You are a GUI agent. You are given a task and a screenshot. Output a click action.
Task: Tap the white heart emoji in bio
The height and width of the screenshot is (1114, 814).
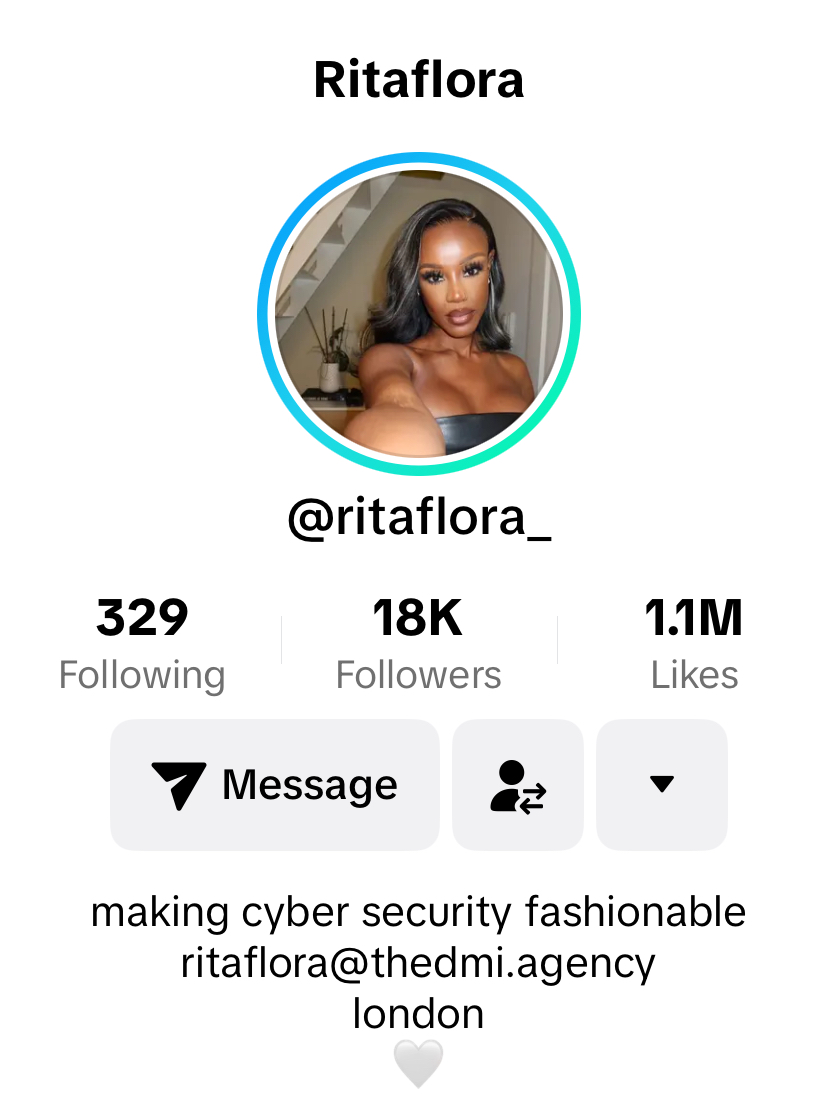pyautogui.click(x=418, y=1064)
